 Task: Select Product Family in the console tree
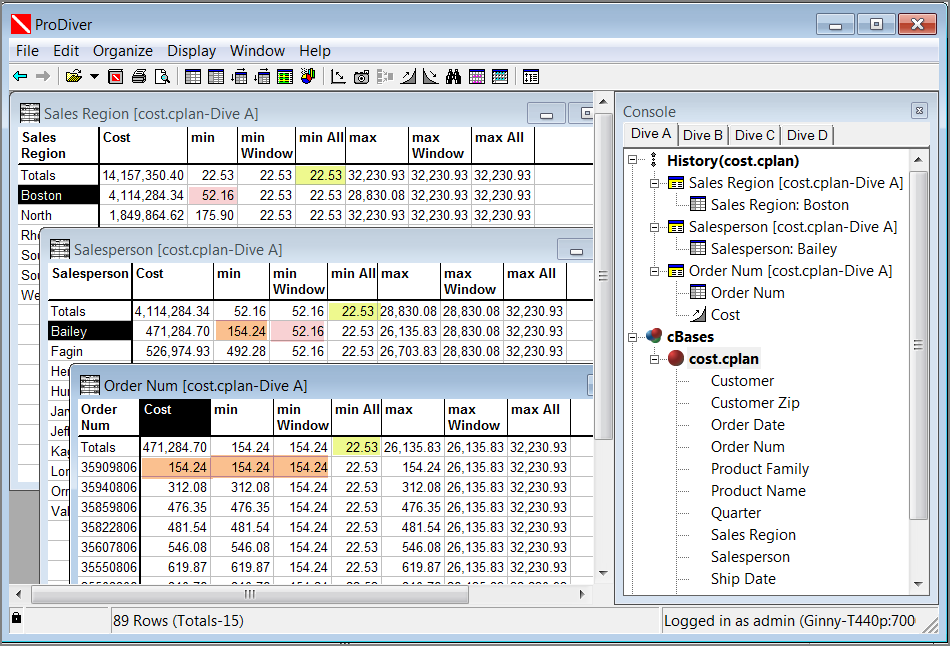coord(760,468)
